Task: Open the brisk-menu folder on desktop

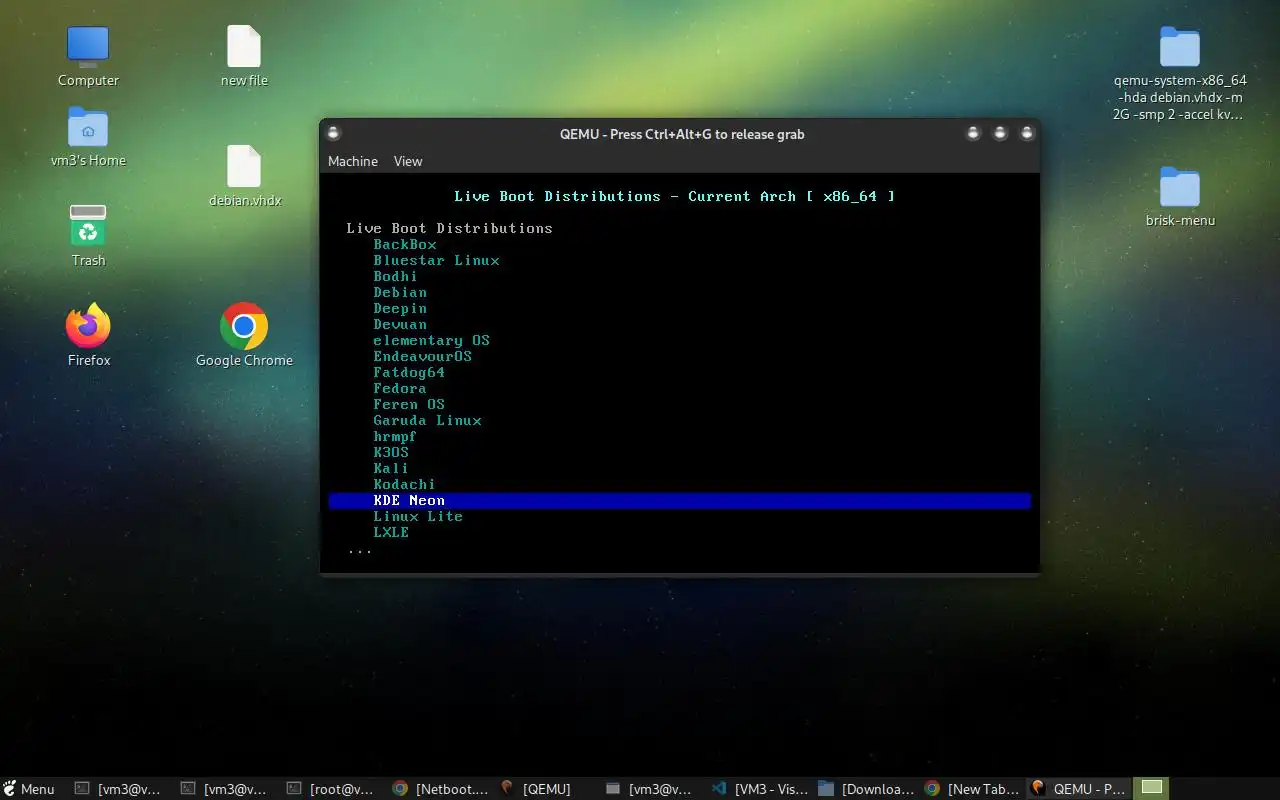Action: 1180,187
